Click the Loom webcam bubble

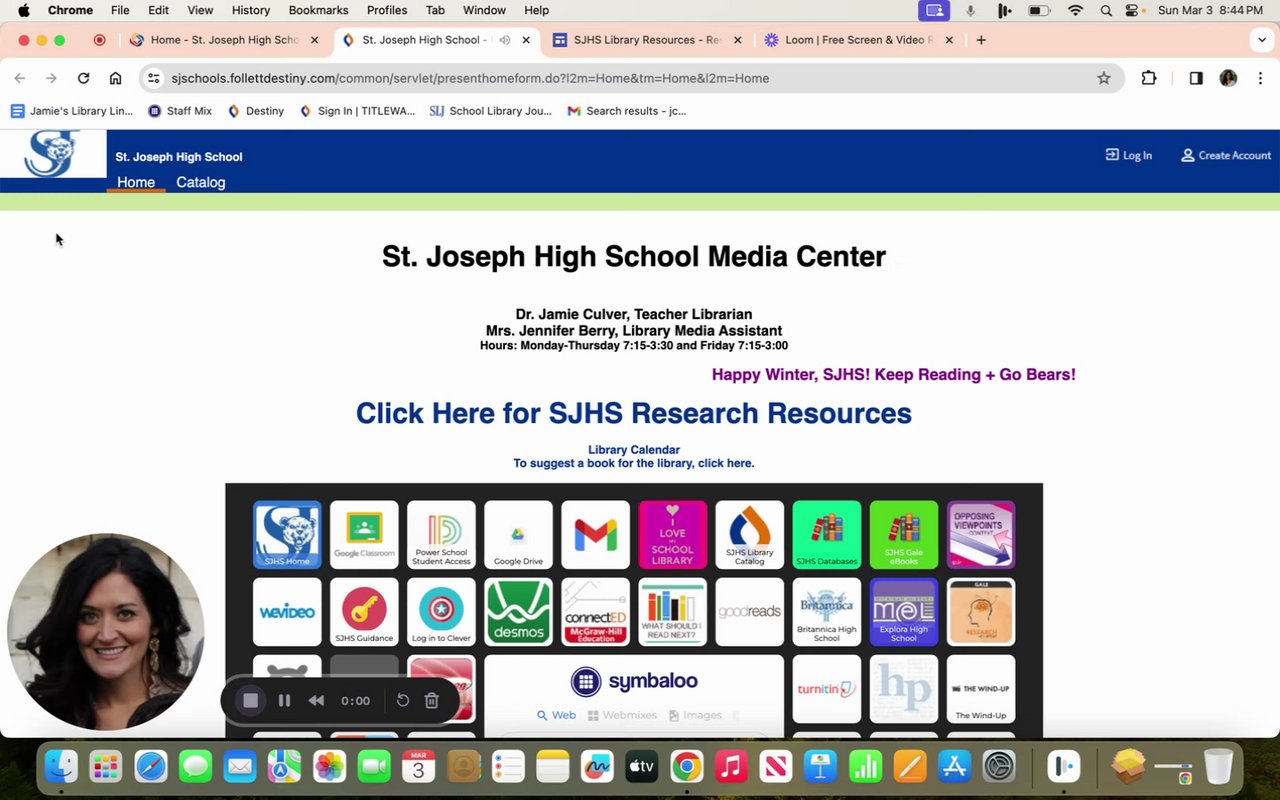[106, 631]
